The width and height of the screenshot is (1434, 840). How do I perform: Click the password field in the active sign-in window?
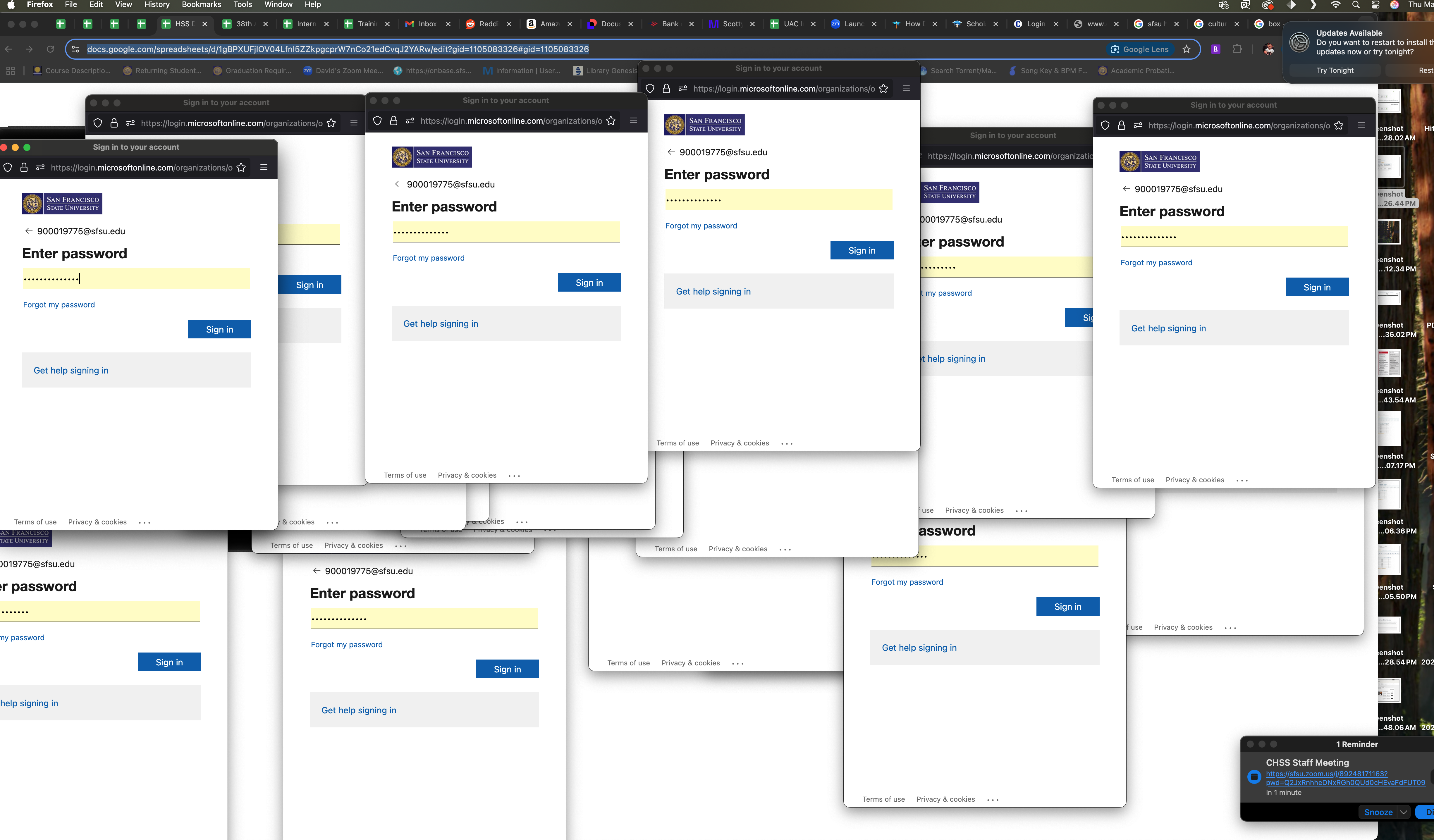(137, 279)
